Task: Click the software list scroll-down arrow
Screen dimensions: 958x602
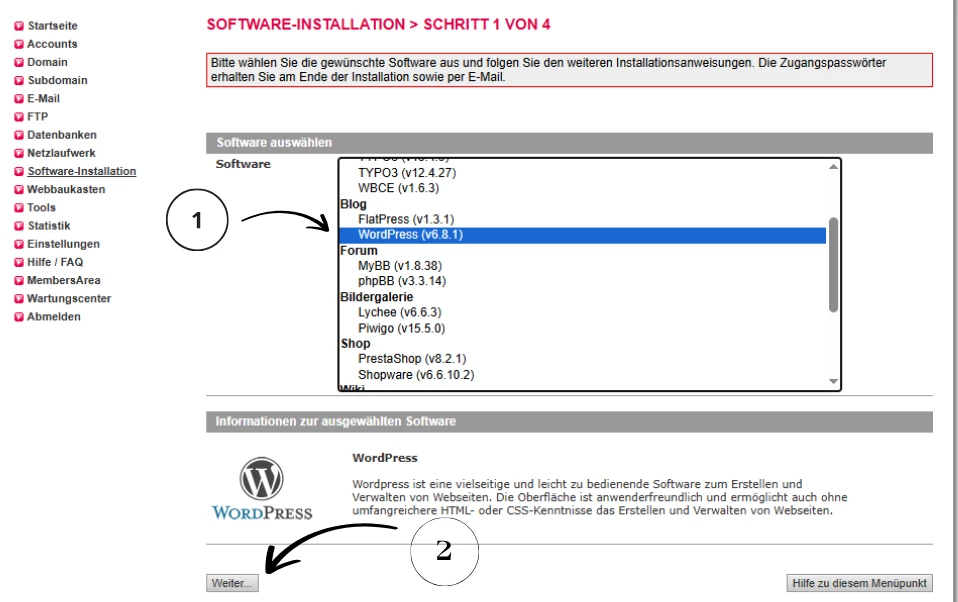Action: [x=833, y=381]
